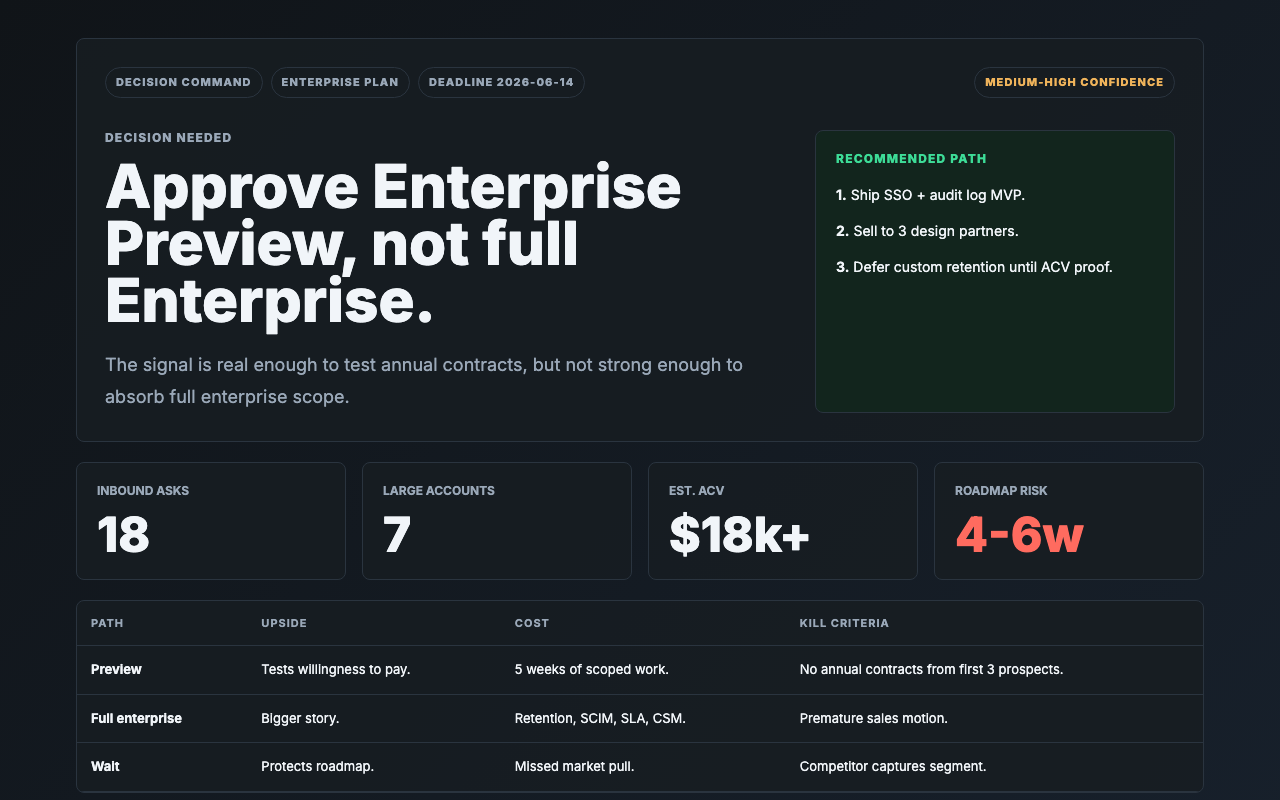Click step two Sell to 3 design partners

point(927,231)
